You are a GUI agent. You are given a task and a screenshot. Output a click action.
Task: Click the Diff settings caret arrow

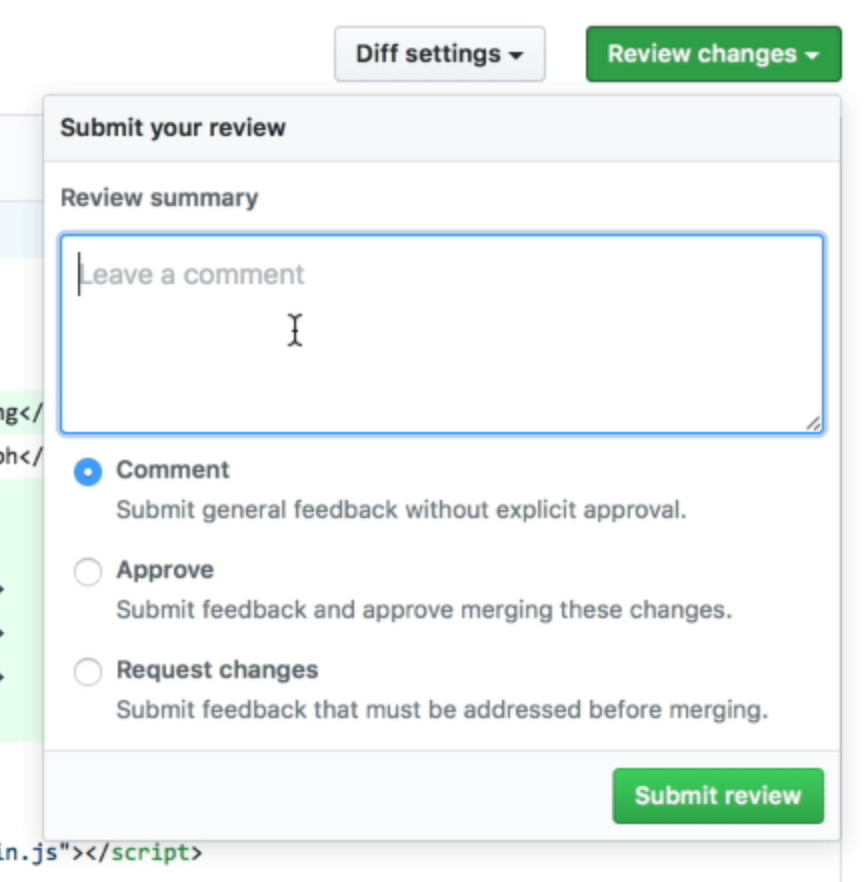[x=516, y=56]
